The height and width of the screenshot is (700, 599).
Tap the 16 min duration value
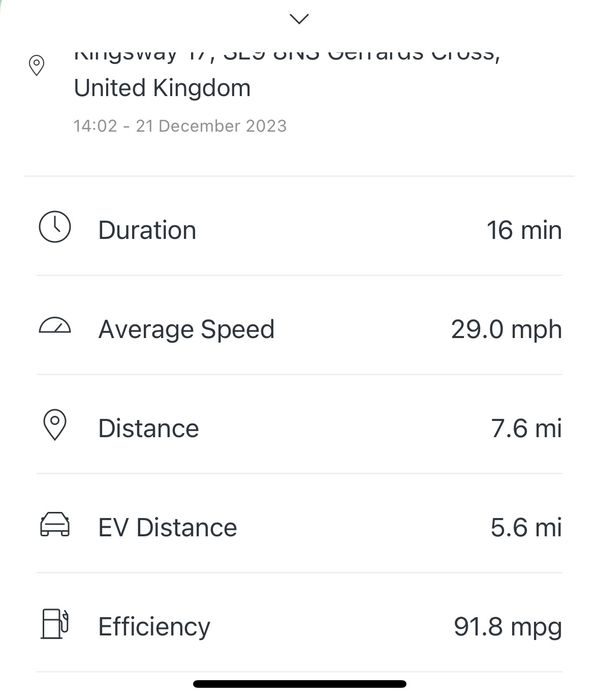(524, 230)
